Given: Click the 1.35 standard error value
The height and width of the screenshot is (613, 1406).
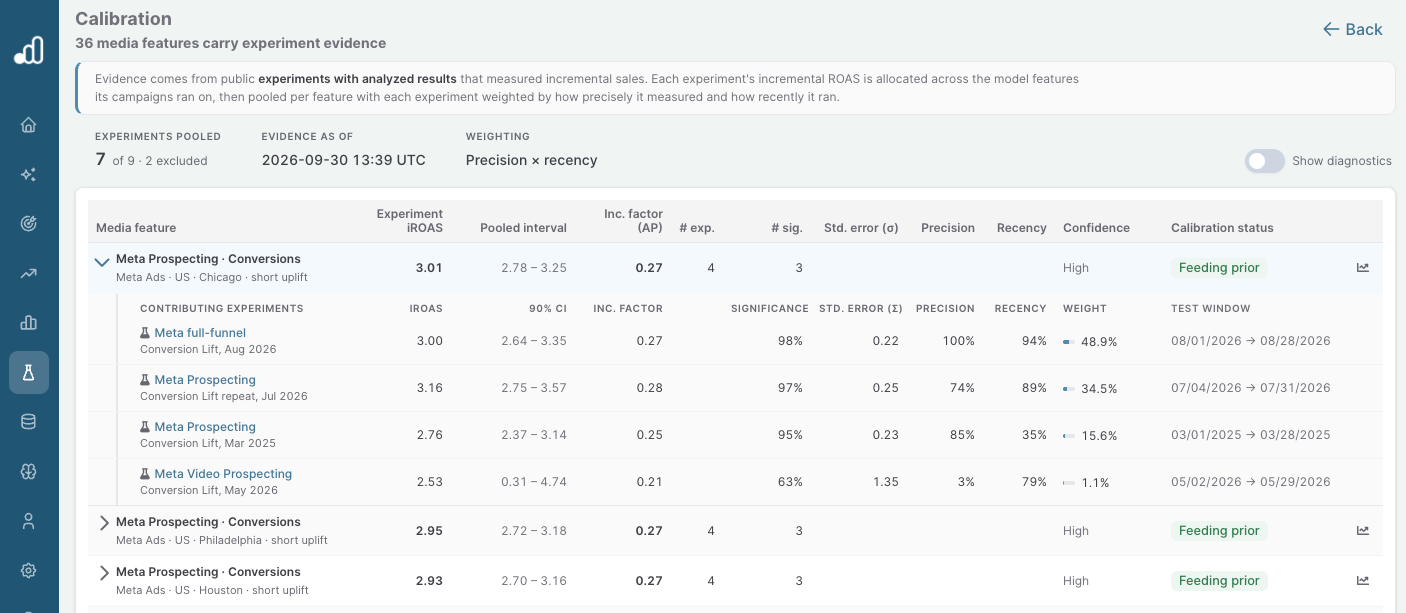Looking at the screenshot, I should (x=886, y=482).
